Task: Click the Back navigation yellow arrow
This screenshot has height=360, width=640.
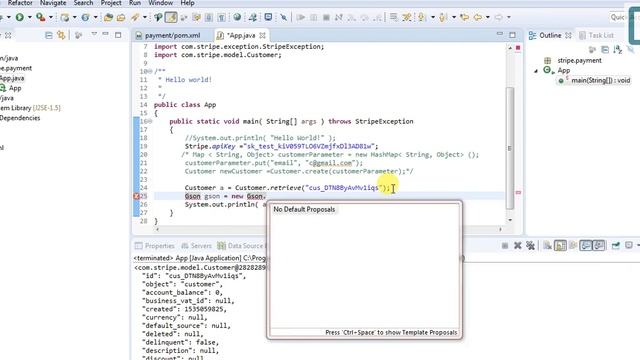Action: (x=477, y=17)
